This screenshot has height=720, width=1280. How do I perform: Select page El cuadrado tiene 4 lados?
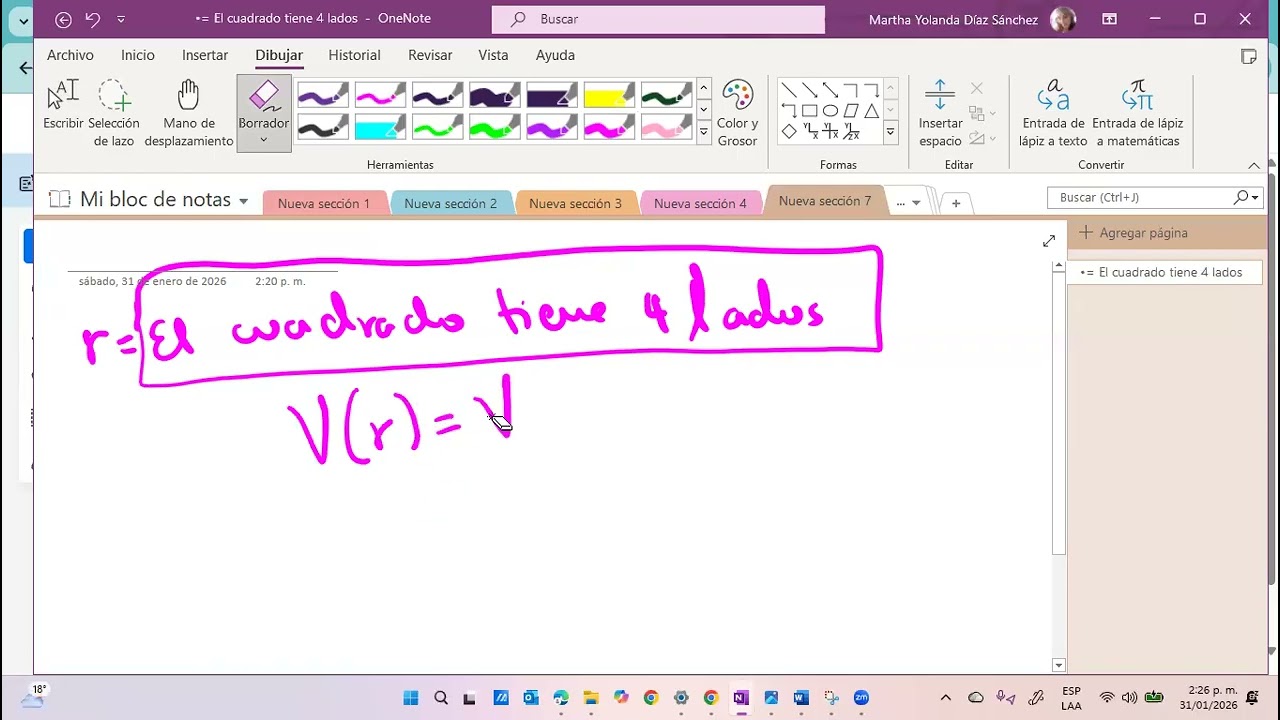click(1166, 272)
